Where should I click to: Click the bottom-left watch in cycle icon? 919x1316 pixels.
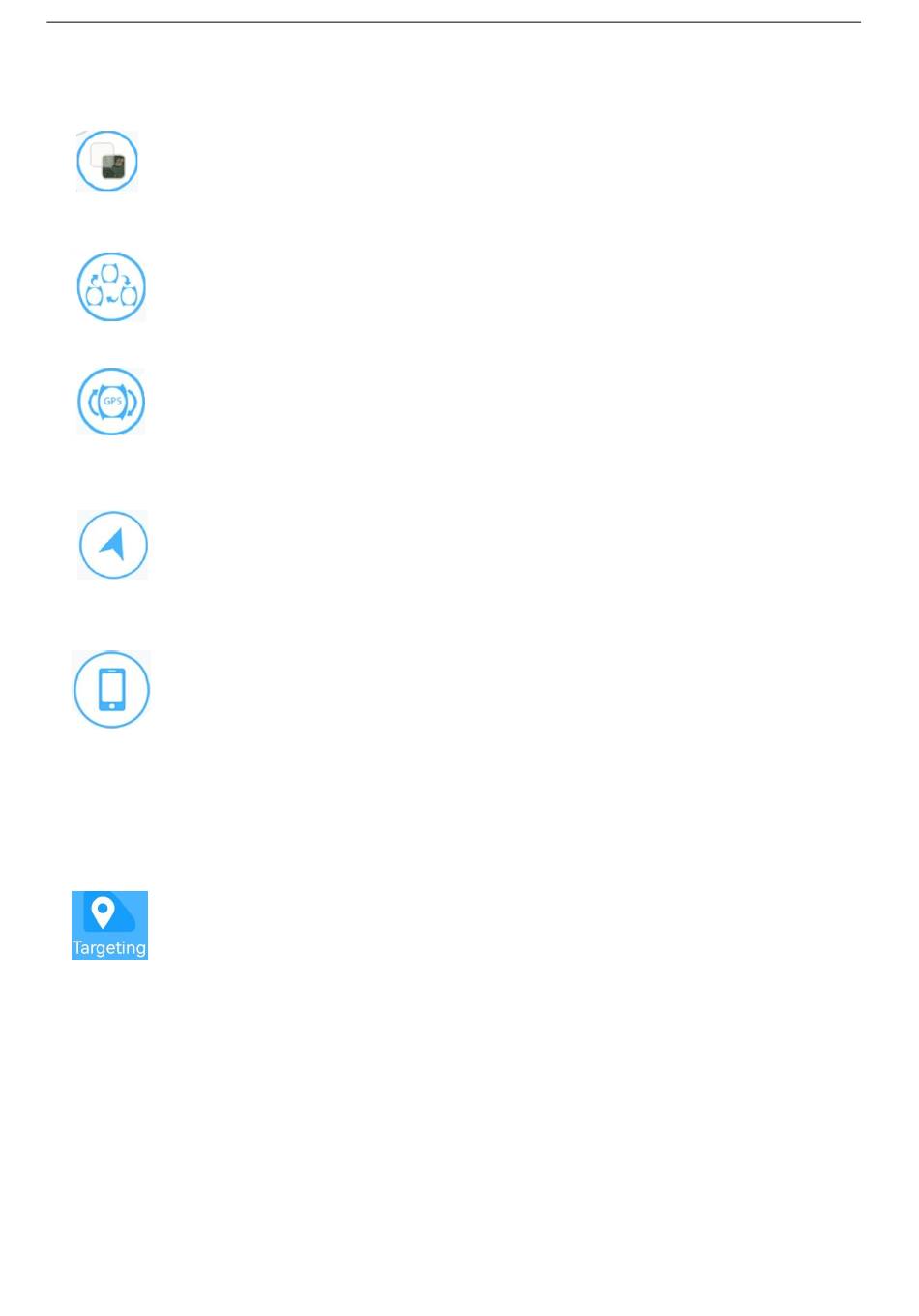94,295
